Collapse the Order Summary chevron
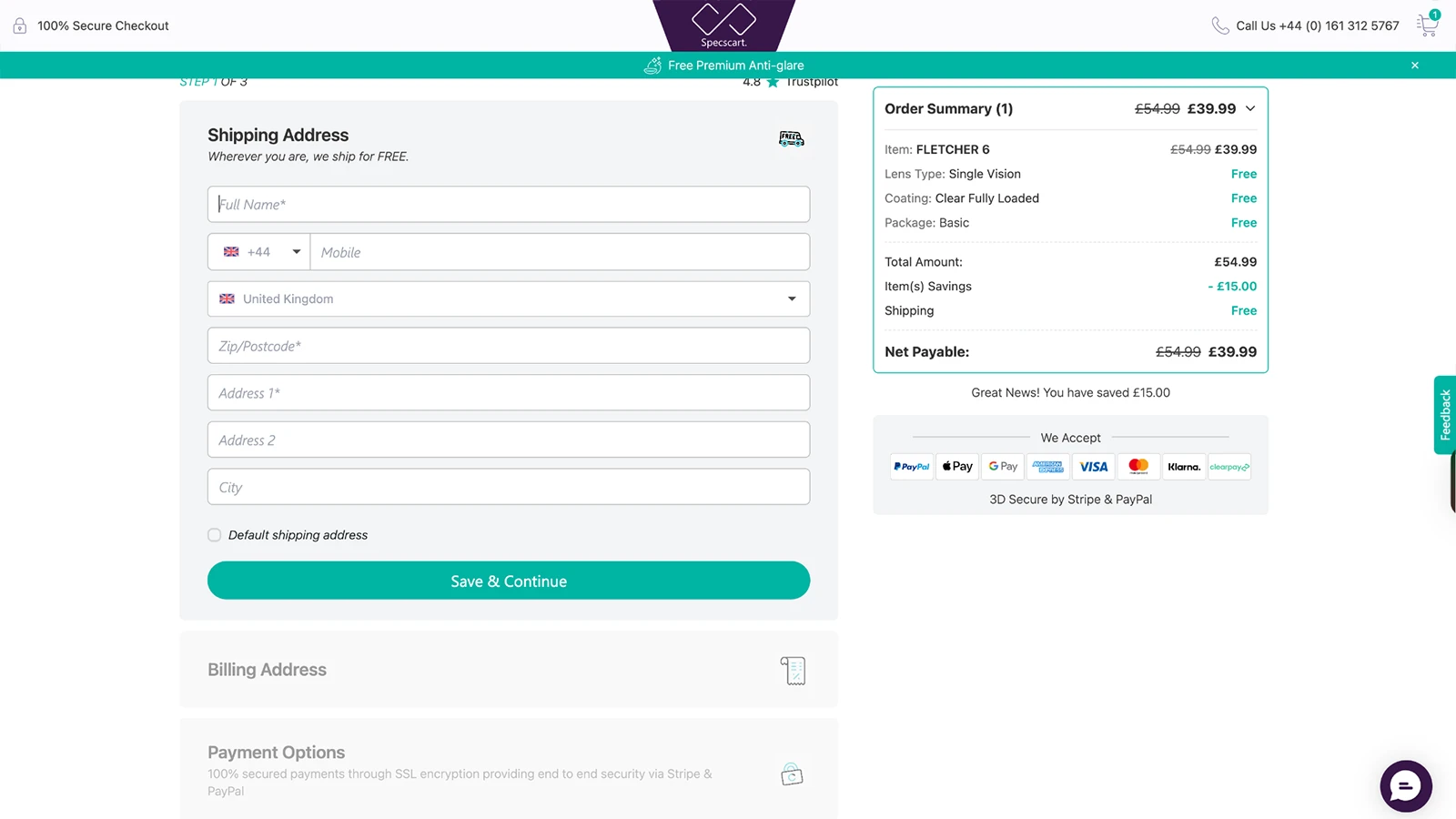Image resolution: width=1456 pixels, height=819 pixels. pyautogui.click(x=1250, y=109)
